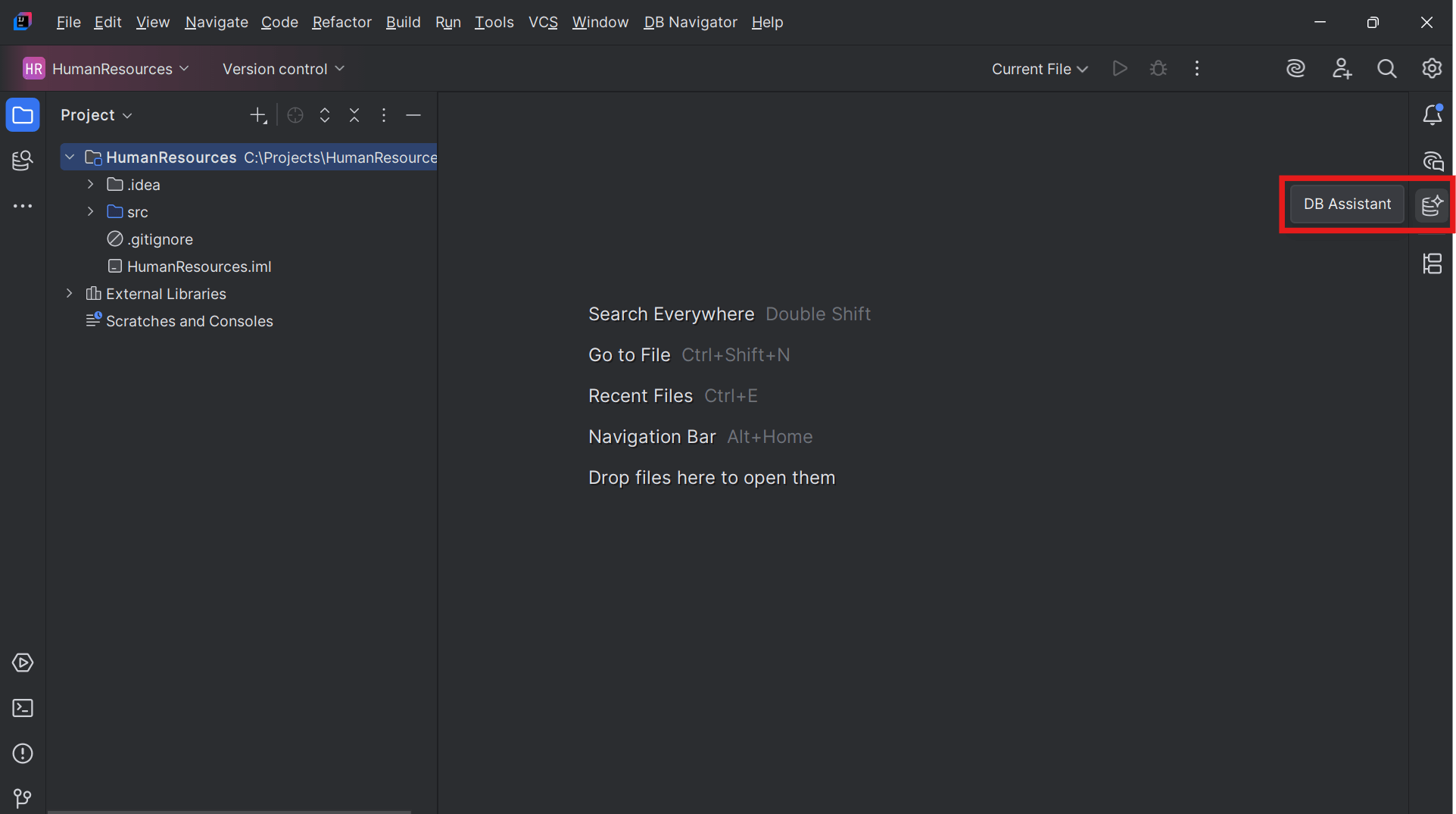The height and width of the screenshot is (814, 1456).
Task: Collapse all nodes in Project tree
Action: tap(354, 115)
